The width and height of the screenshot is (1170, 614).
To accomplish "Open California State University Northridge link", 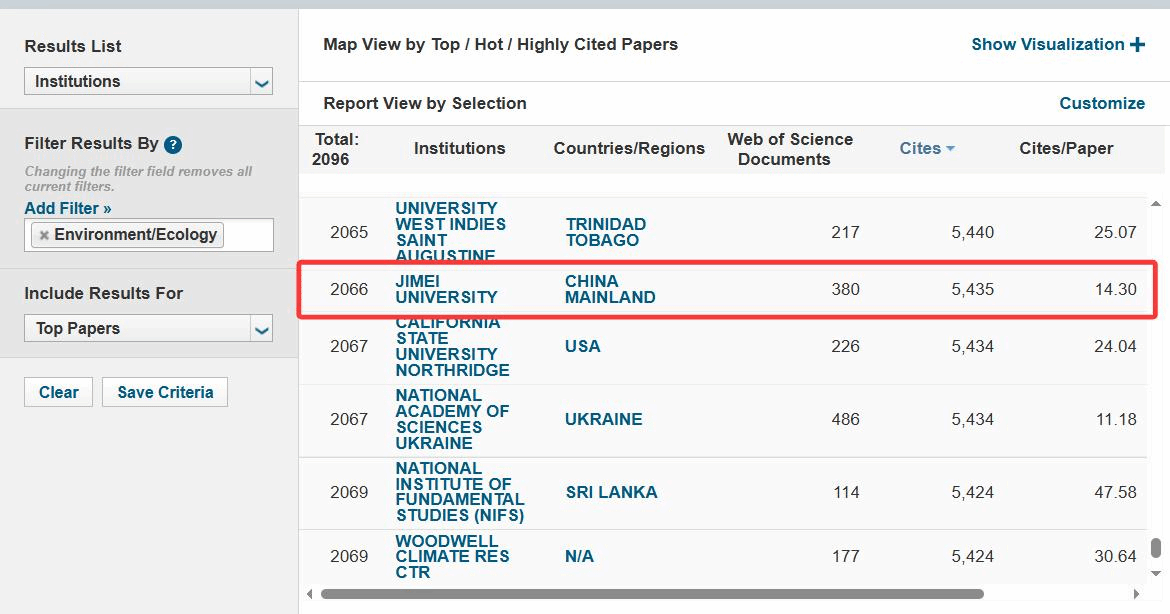I will point(452,346).
